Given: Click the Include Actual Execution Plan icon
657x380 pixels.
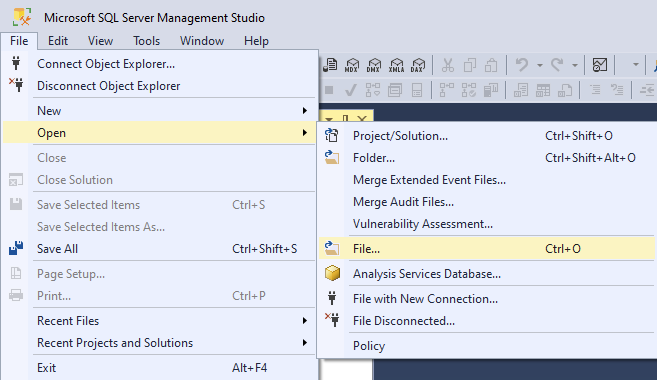Looking at the screenshot, I should tap(447, 90).
